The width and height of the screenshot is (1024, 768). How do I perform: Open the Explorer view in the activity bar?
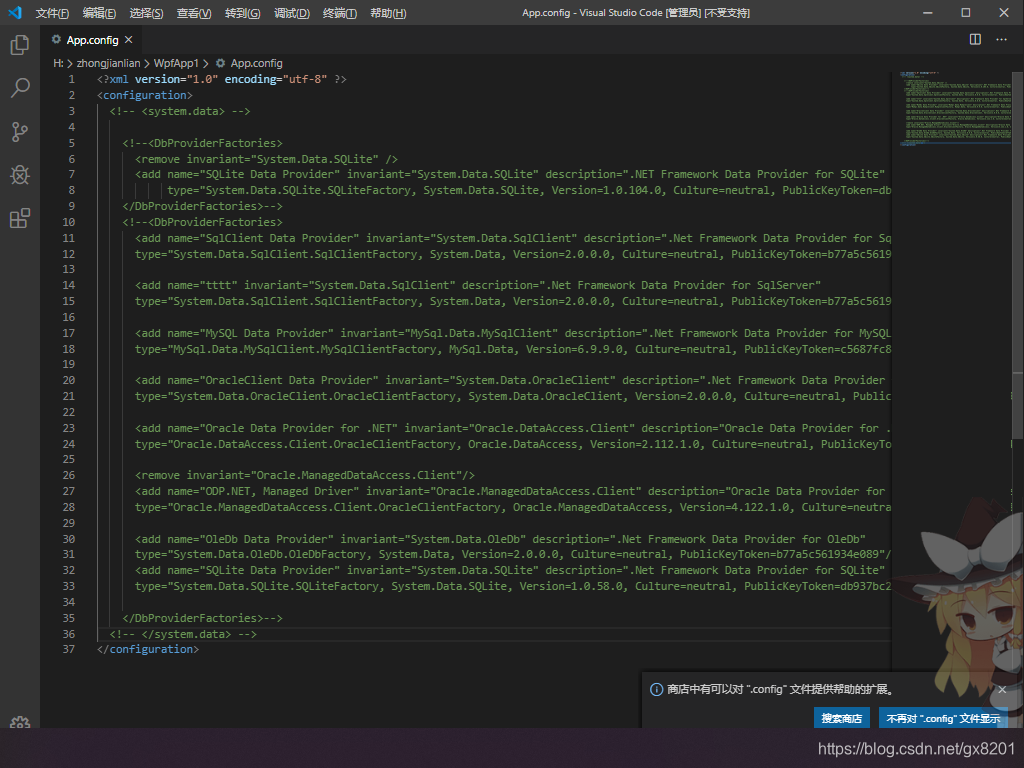[x=20, y=44]
